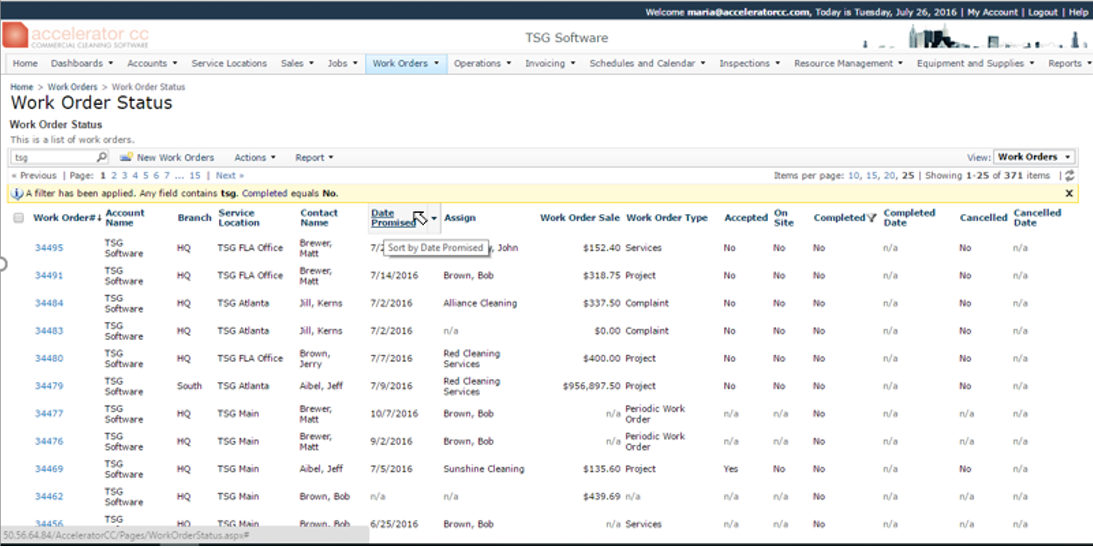This screenshot has width=1093, height=548.
Task: Click the Next page link
Action: click(229, 176)
